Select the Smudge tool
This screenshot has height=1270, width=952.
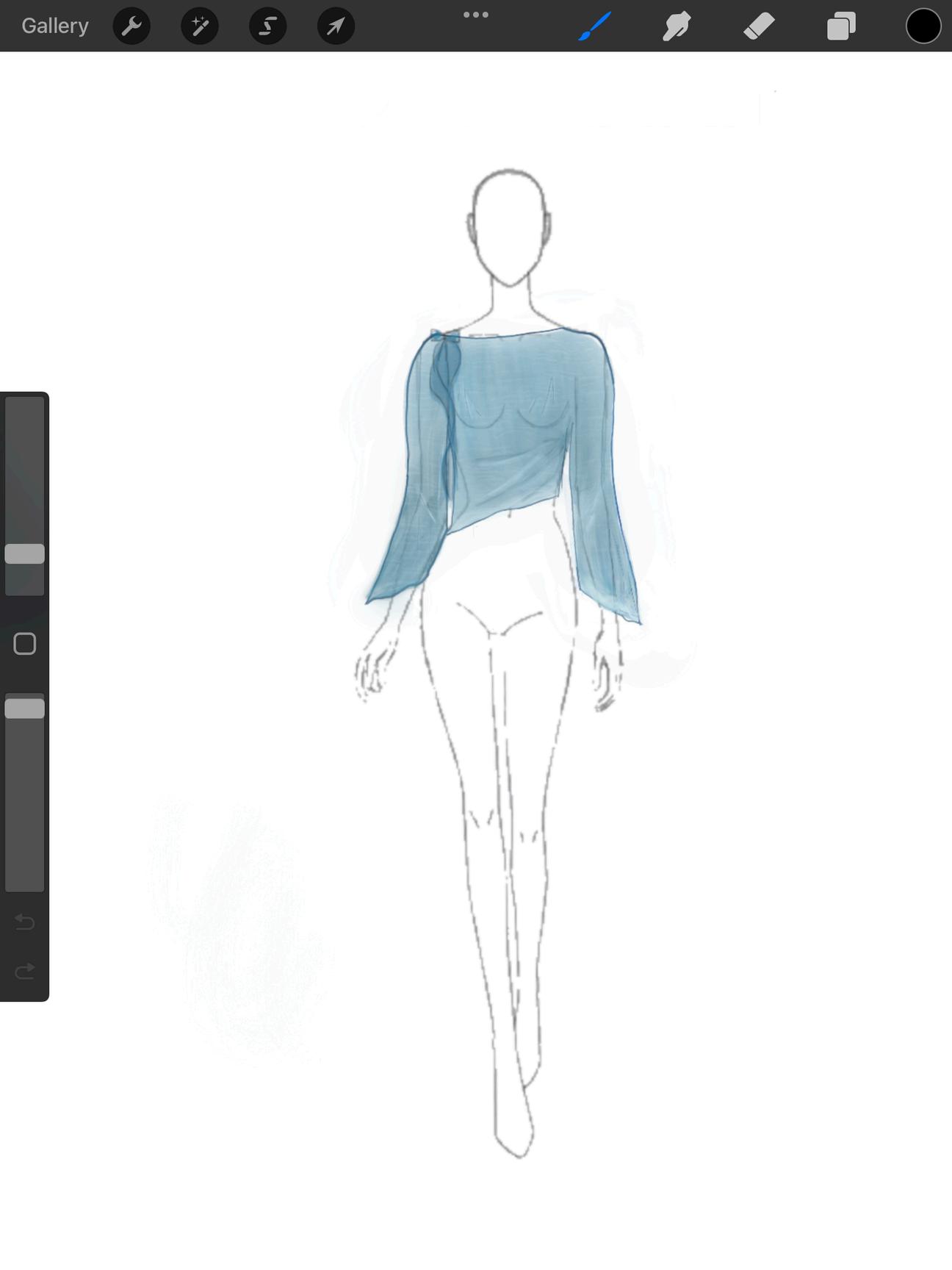677,26
